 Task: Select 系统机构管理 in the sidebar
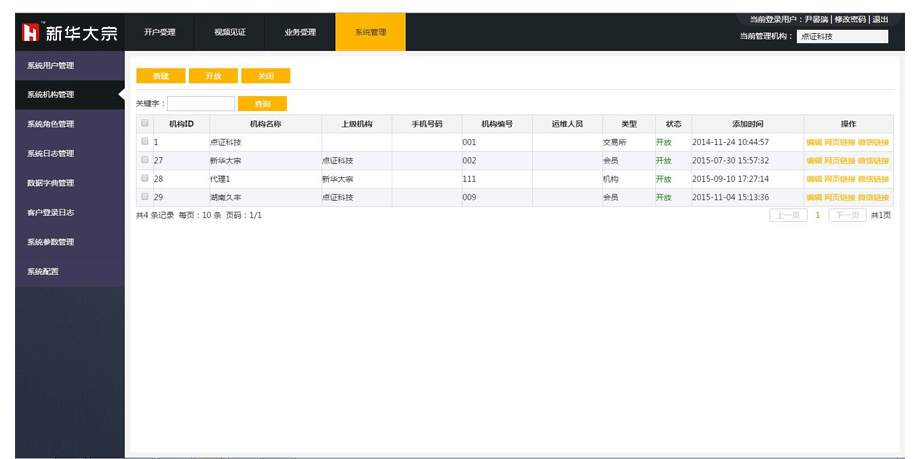(70, 94)
